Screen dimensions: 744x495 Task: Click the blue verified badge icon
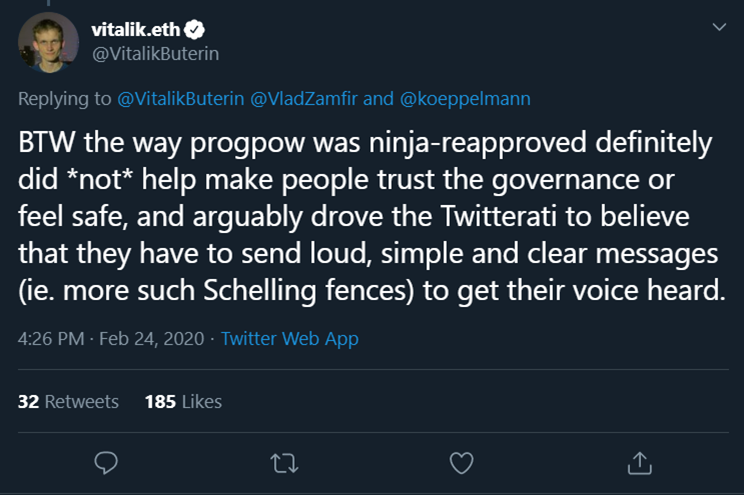(x=195, y=30)
